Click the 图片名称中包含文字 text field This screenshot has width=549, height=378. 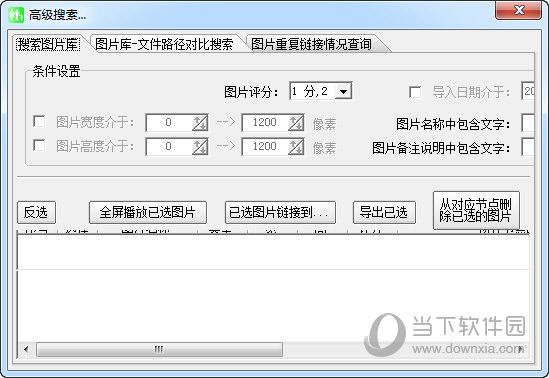528,123
